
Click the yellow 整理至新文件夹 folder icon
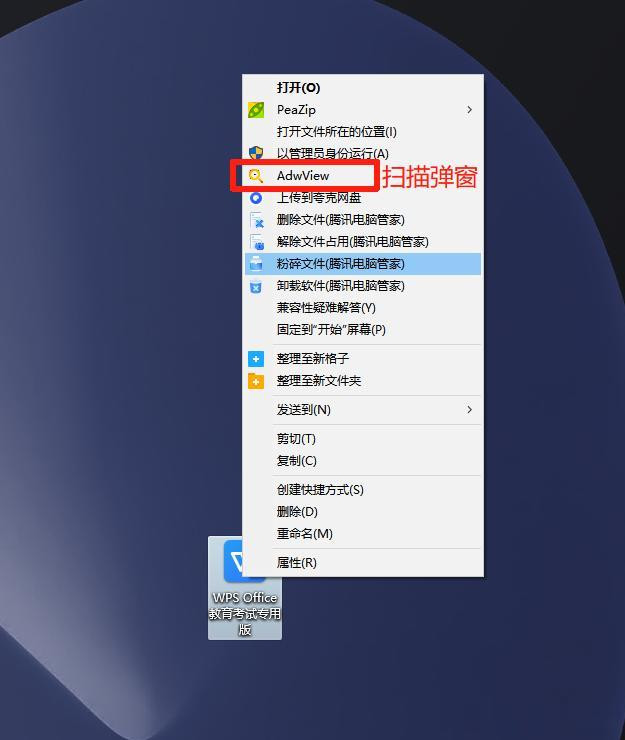pos(256,381)
